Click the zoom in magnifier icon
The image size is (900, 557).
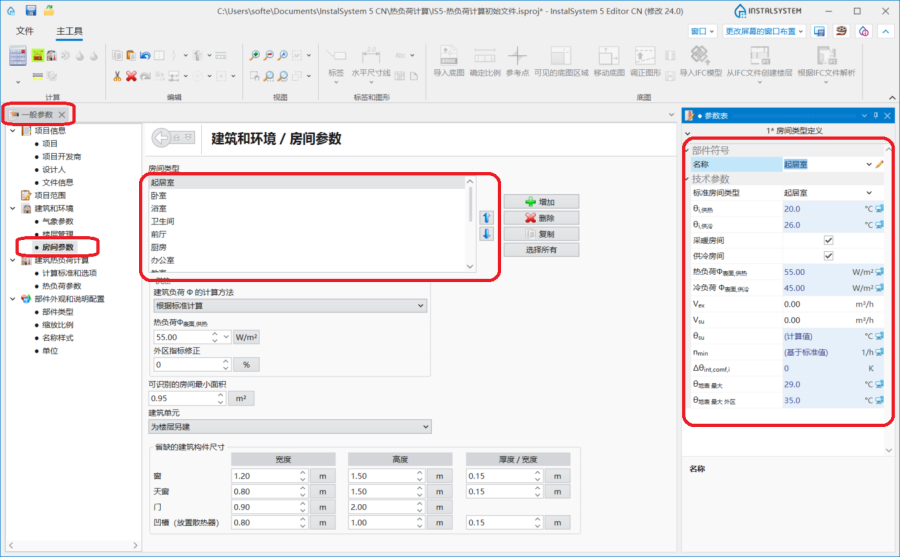pyautogui.click(x=255, y=56)
